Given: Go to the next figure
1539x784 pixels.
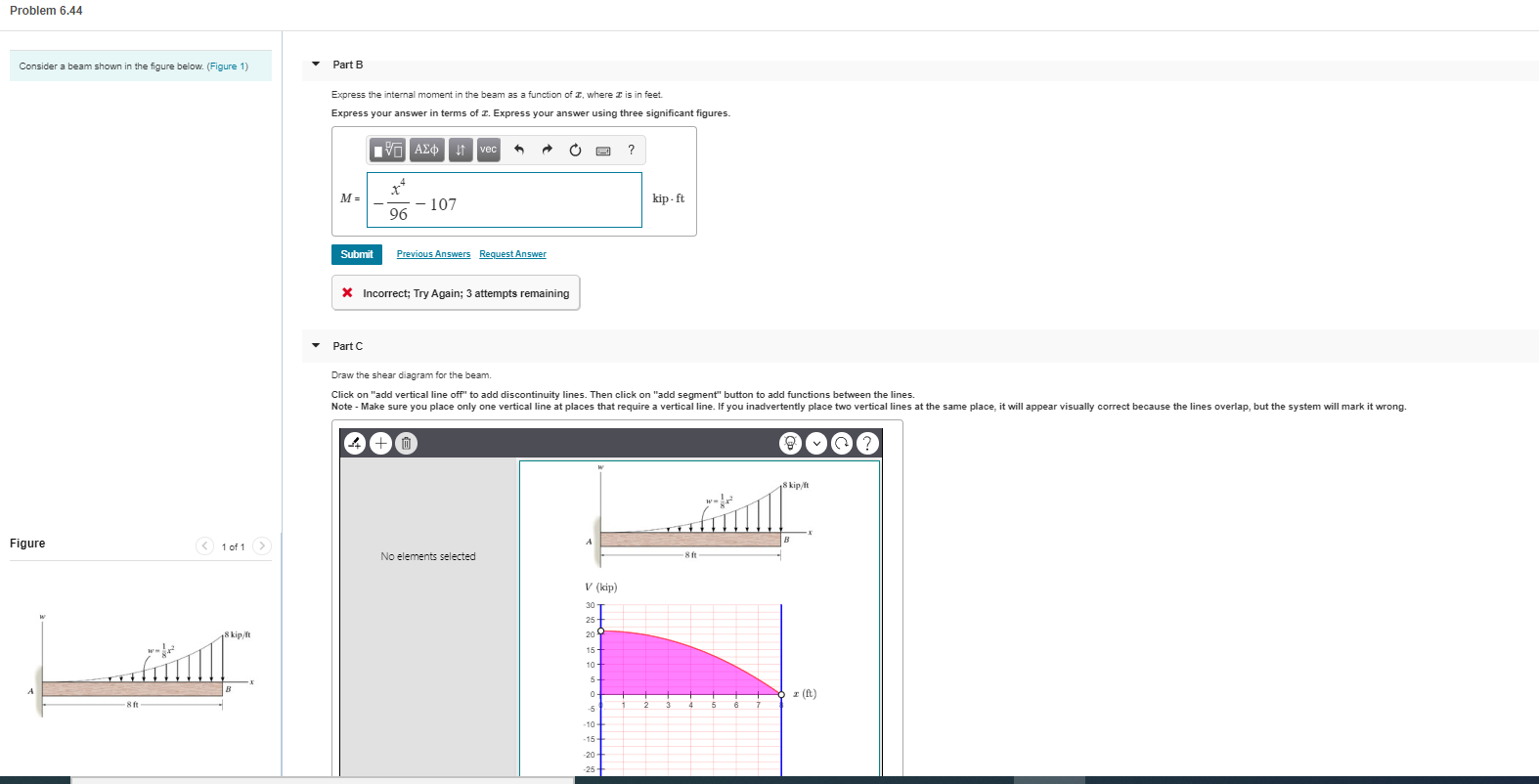Looking at the screenshot, I should point(262,546).
